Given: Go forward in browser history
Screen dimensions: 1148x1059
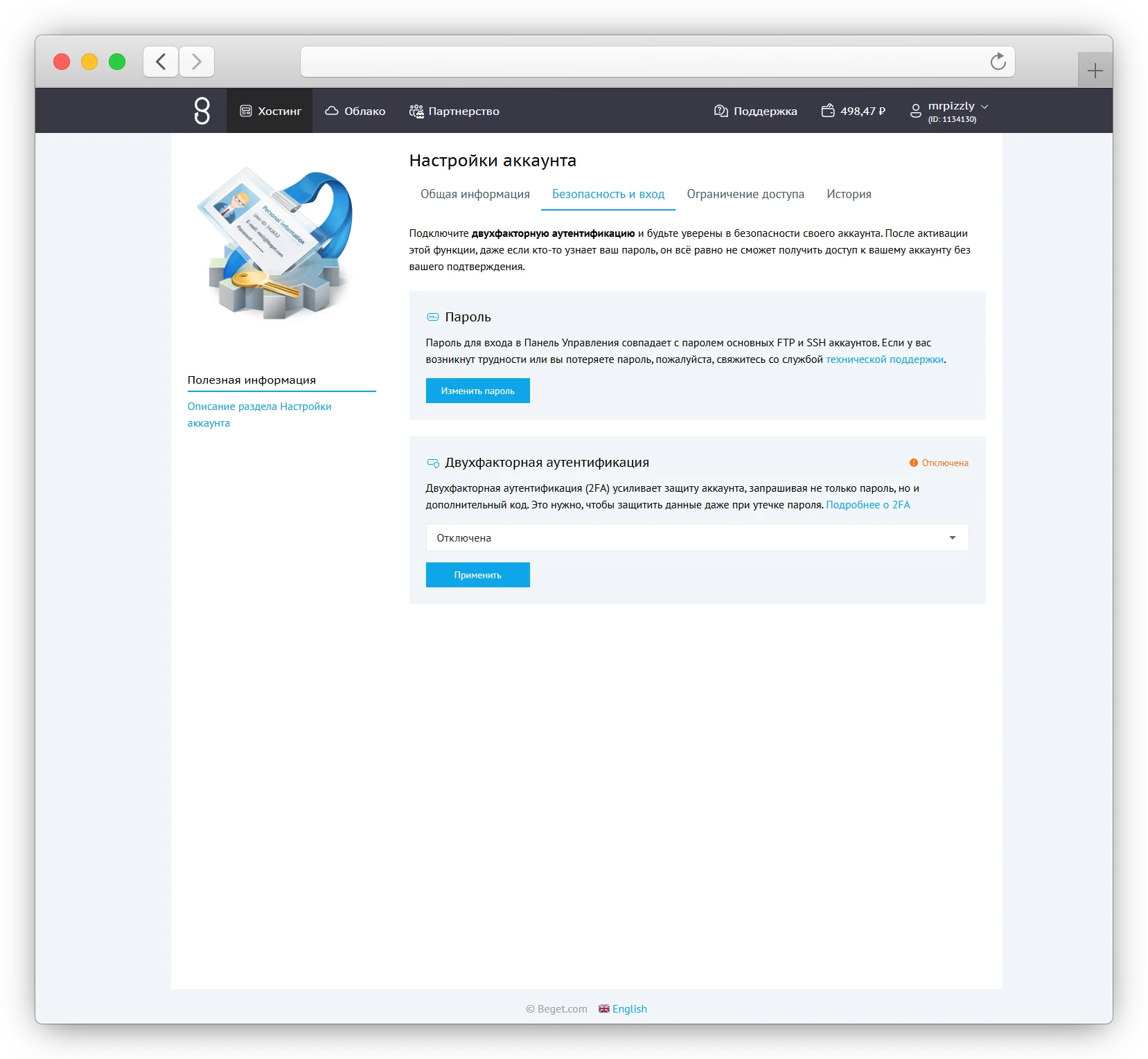Looking at the screenshot, I should (197, 62).
